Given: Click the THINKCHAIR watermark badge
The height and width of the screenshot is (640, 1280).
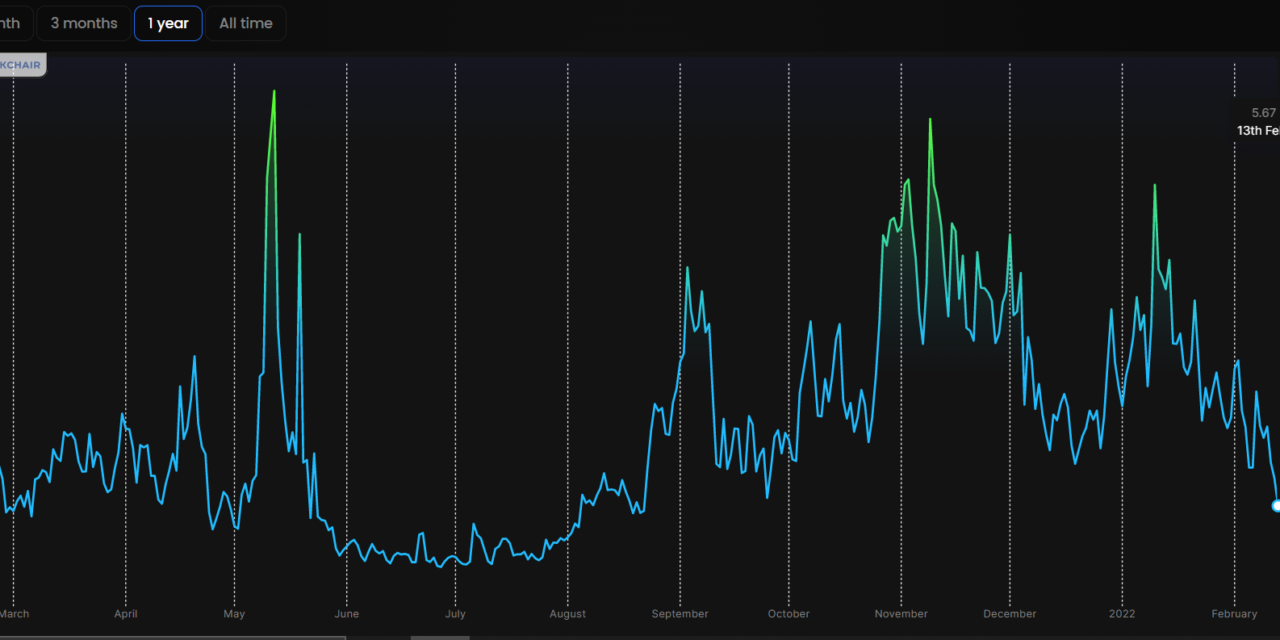Looking at the screenshot, I should pyautogui.click(x=22, y=64).
